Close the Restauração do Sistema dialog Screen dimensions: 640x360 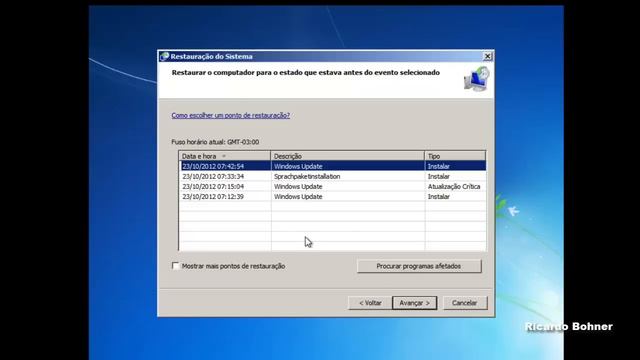(x=487, y=56)
